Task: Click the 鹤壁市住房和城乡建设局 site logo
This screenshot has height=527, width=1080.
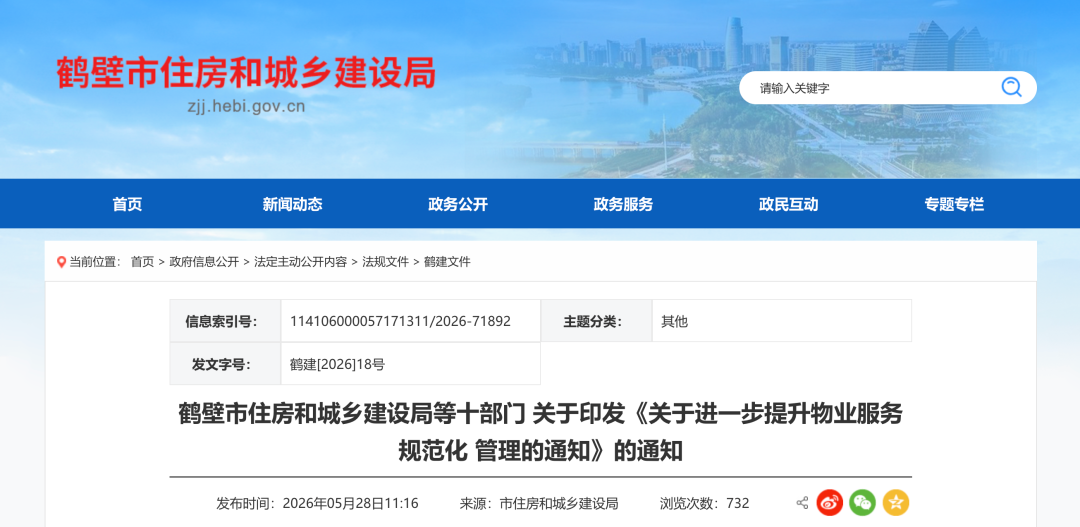Action: (247, 72)
